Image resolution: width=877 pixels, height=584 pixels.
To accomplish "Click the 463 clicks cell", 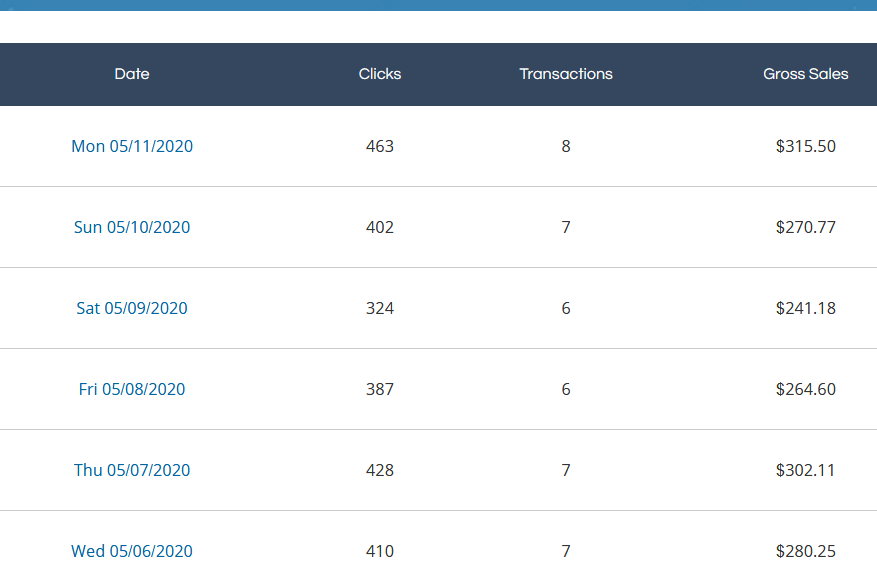I will click(380, 146).
